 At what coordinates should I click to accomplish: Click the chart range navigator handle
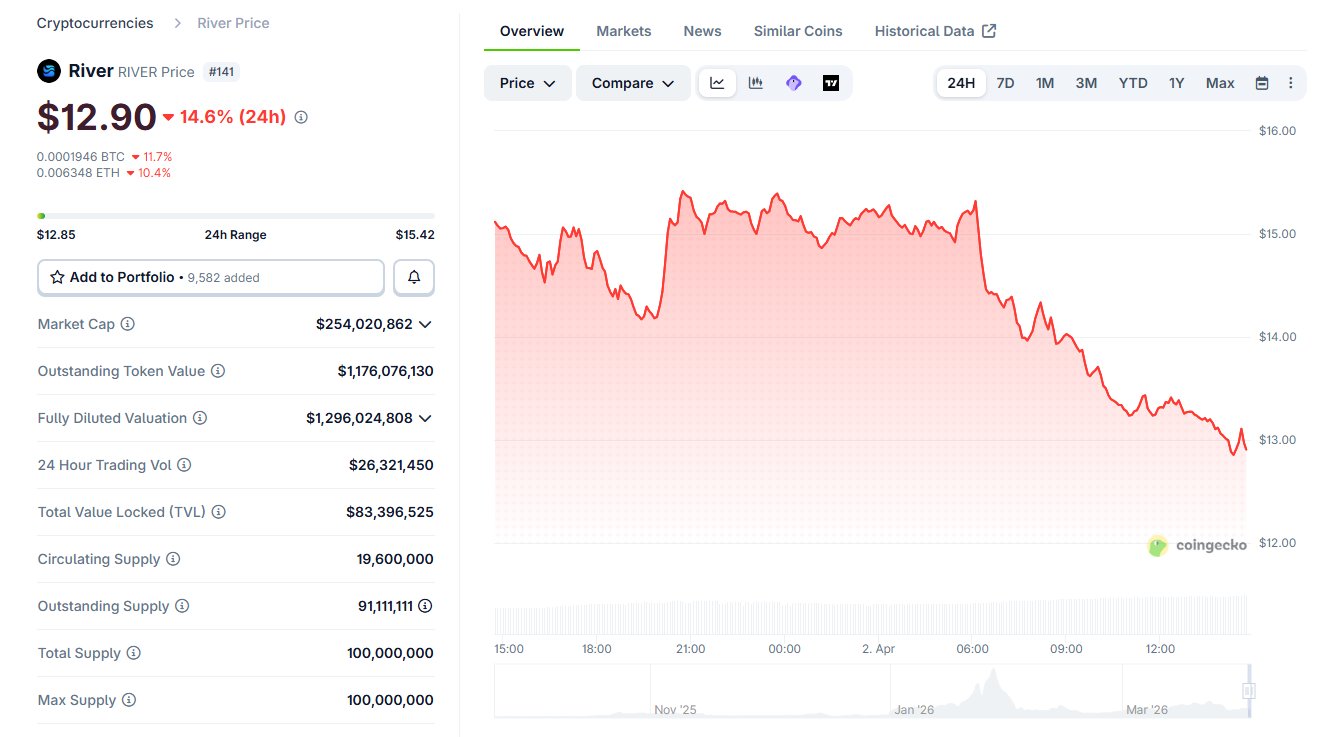(x=1248, y=691)
